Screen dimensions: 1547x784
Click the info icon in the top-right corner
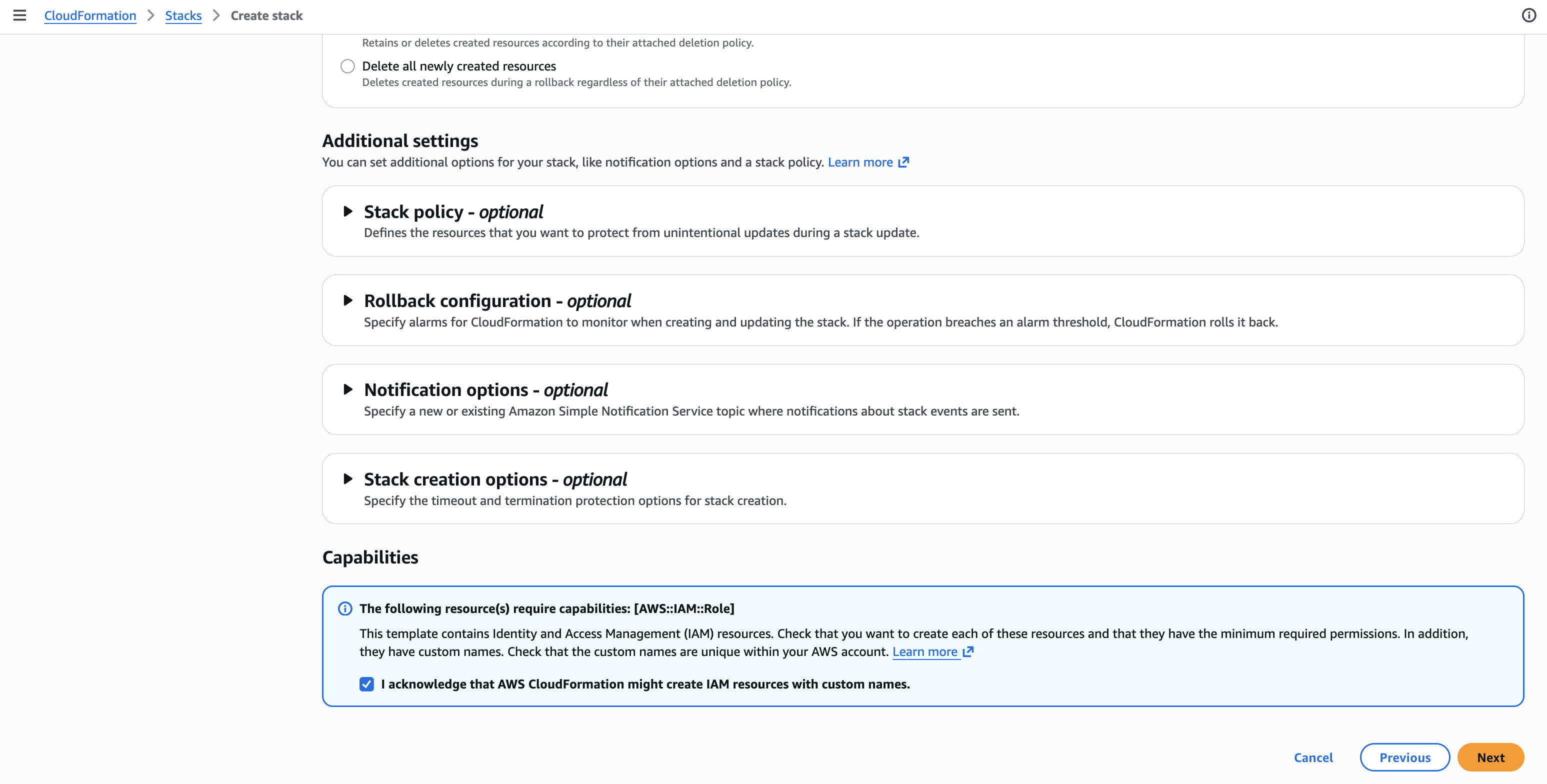[x=1528, y=15]
